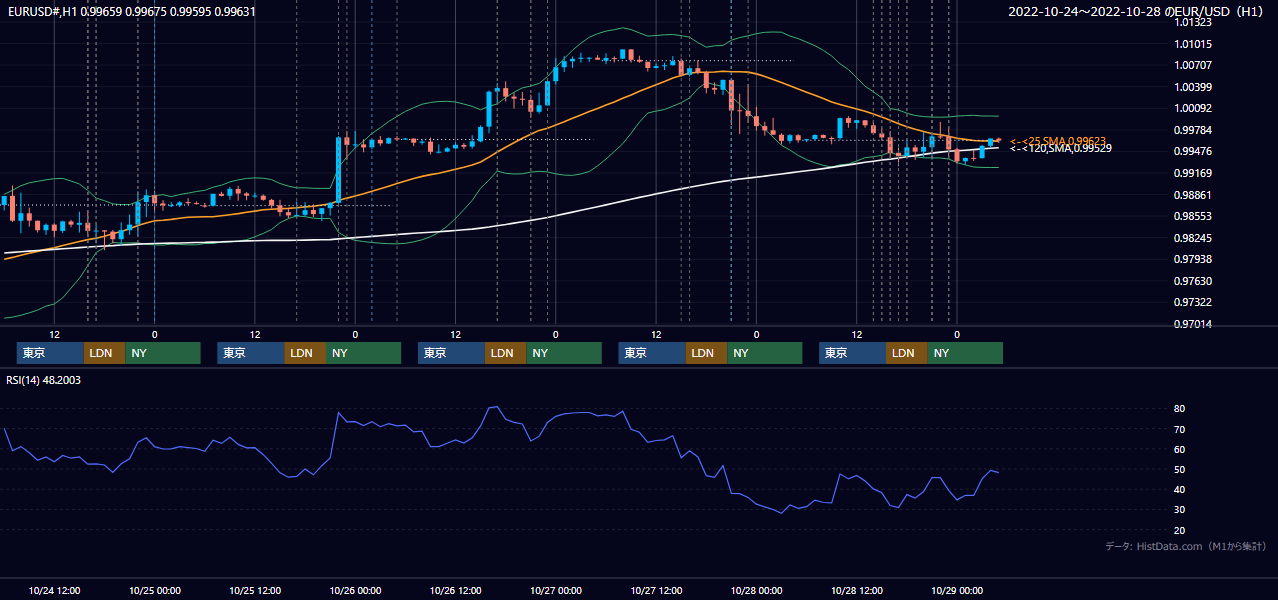The width and height of the screenshot is (1278, 600).
Task: Click RSI axis level 40
Action: [1180, 490]
